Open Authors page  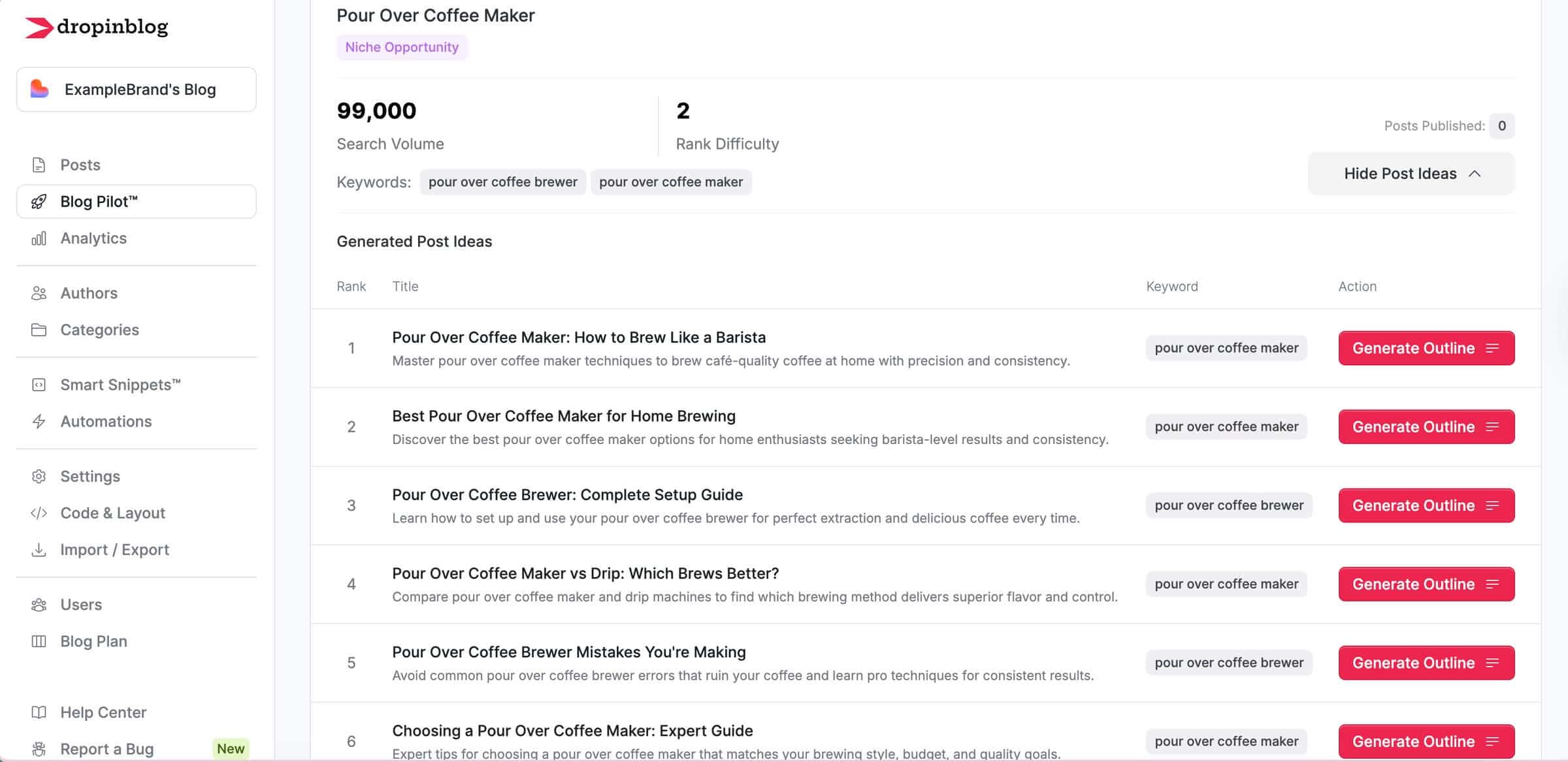pos(89,293)
